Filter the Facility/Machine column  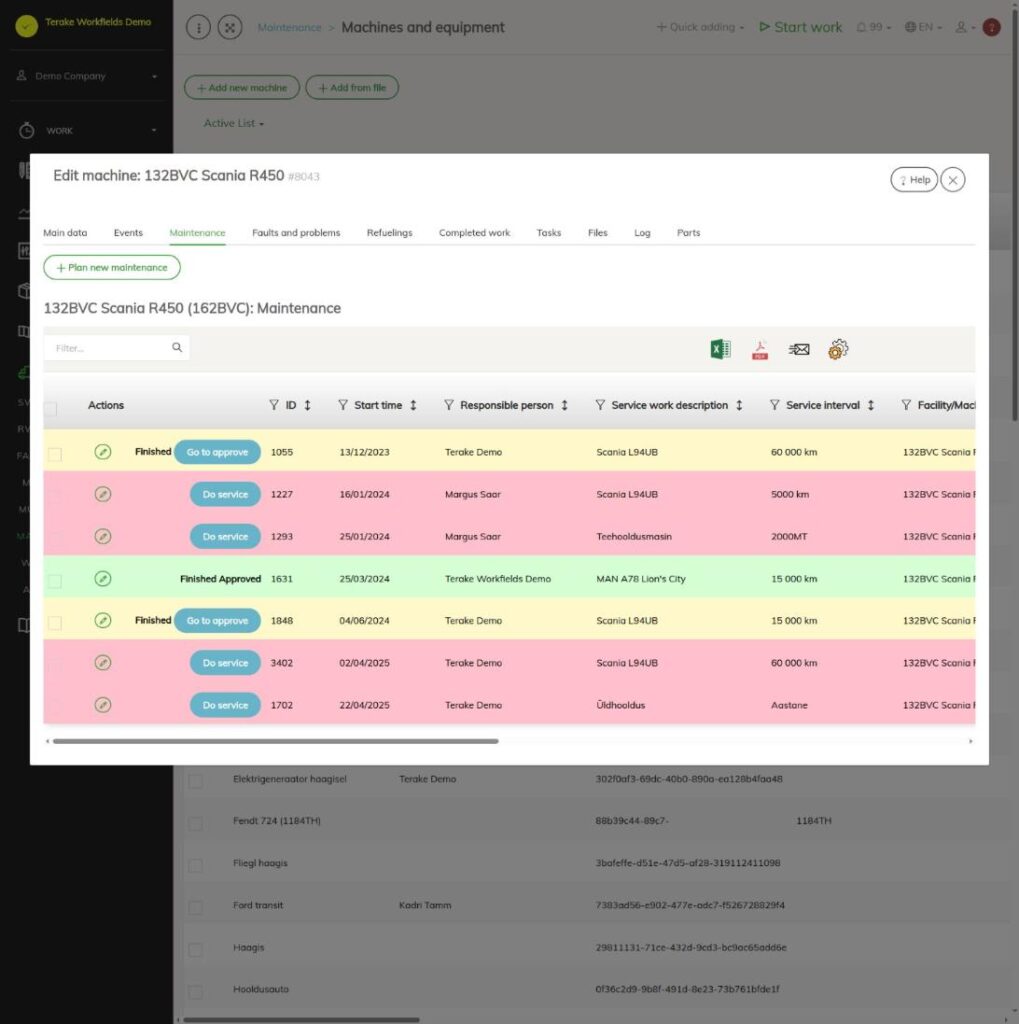point(906,405)
